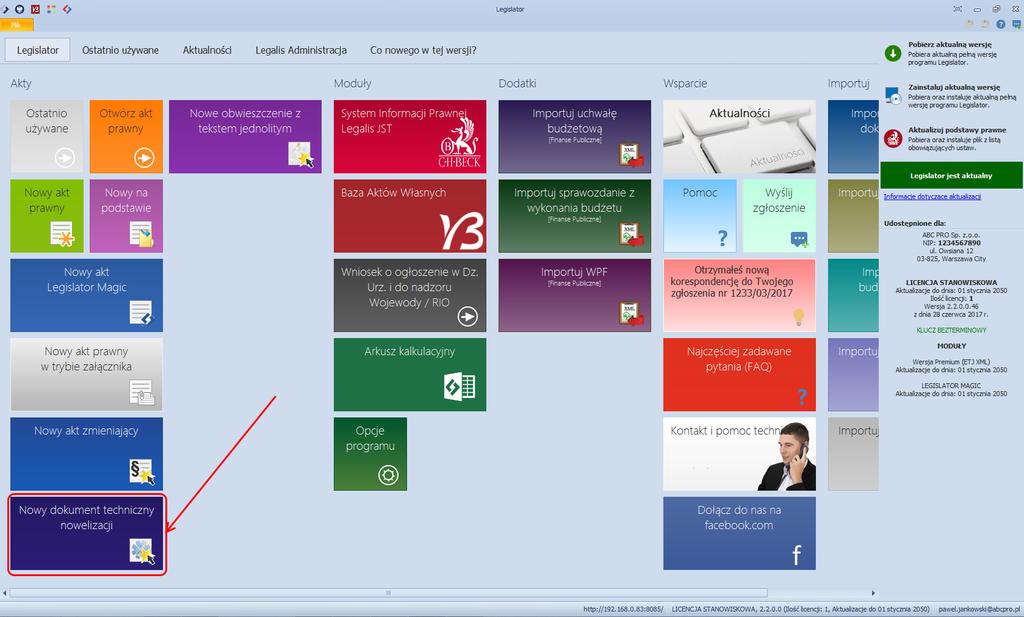Image resolution: width=1024 pixels, height=617 pixels.
Task: Switch to the Legislator tab
Action: [x=38, y=50]
